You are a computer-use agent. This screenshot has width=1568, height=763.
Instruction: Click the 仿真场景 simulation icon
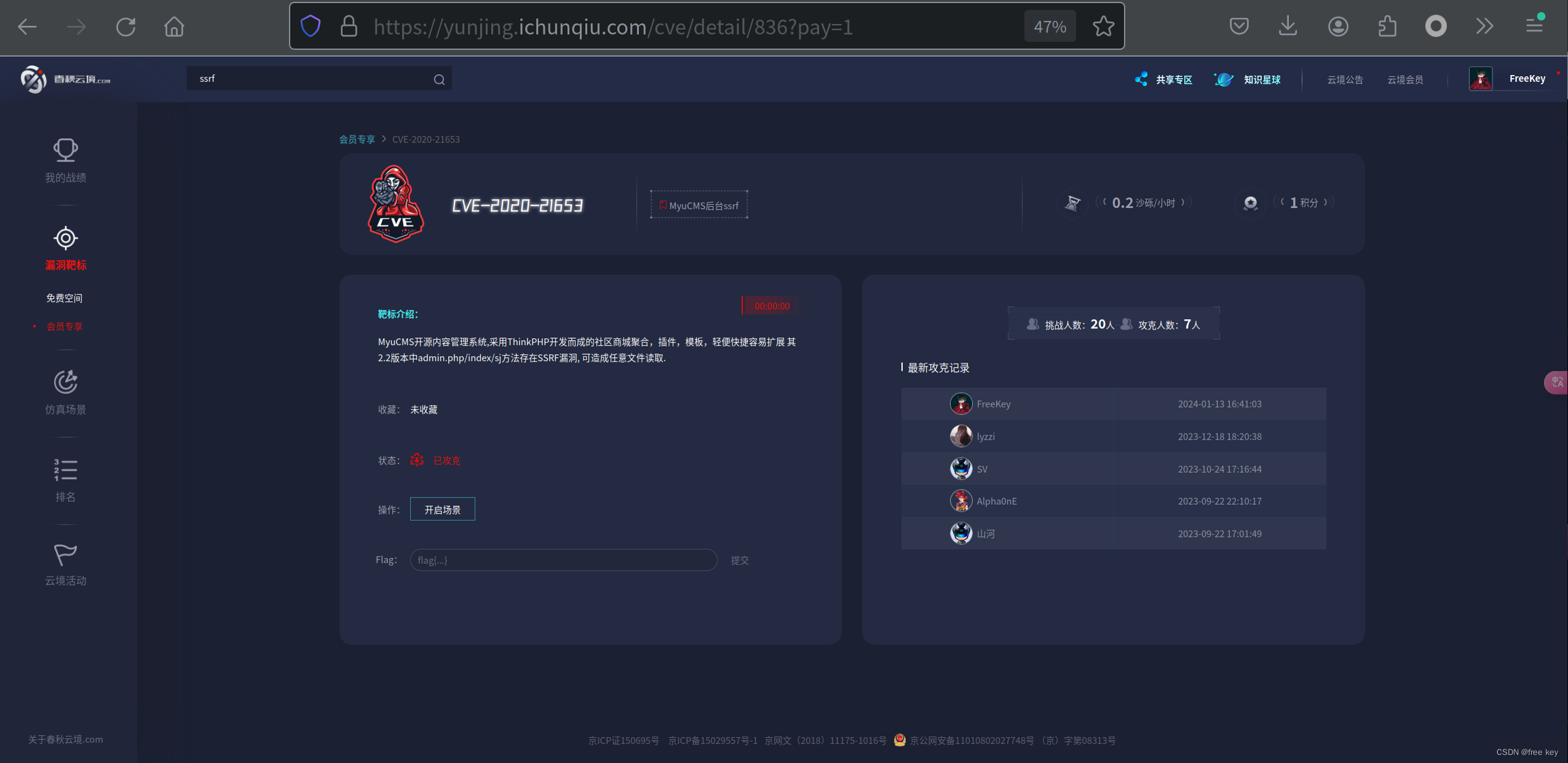pos(65,382)
